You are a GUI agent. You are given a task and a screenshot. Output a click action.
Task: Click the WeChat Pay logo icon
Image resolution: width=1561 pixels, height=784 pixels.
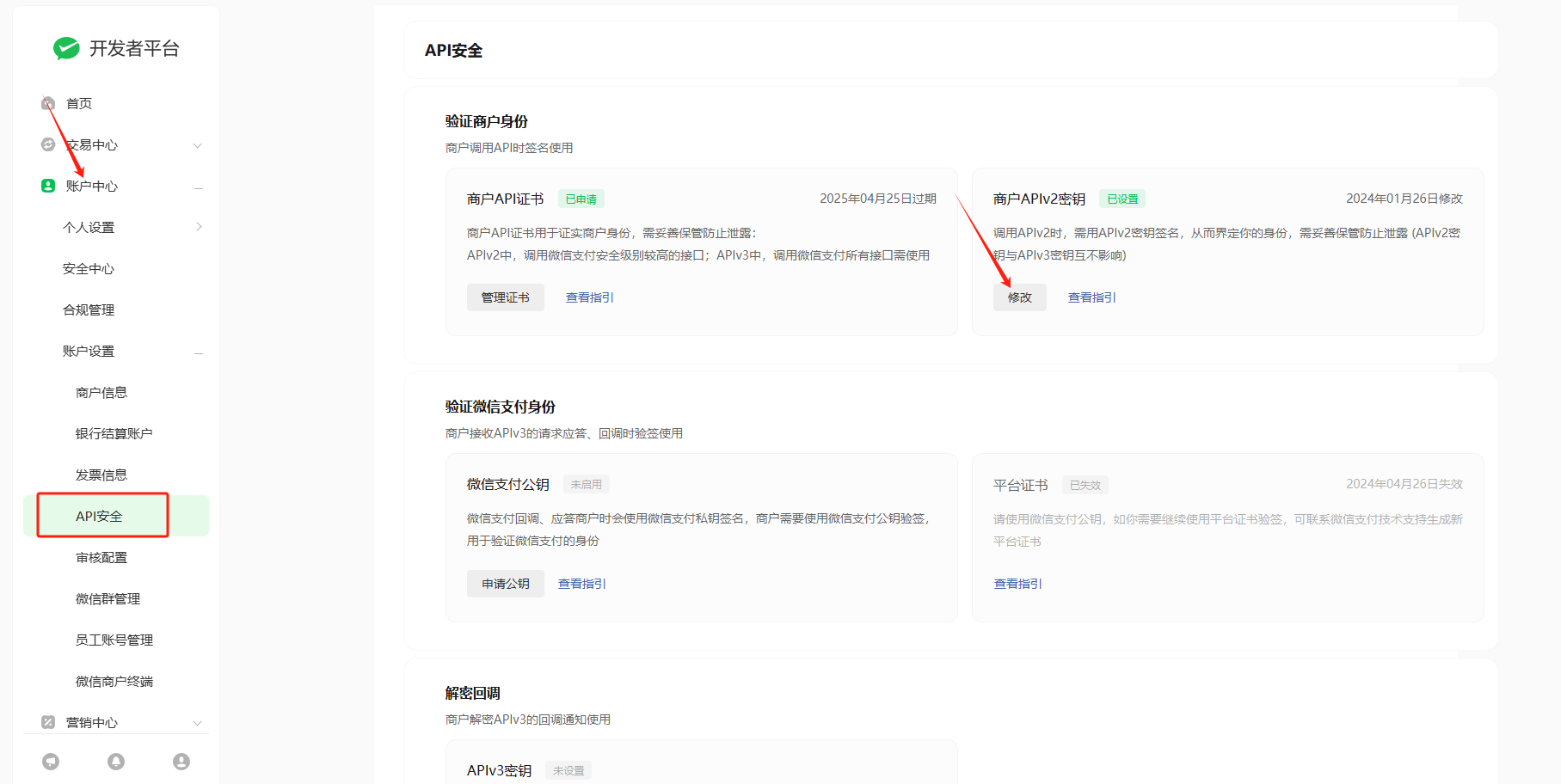[65, 49]
